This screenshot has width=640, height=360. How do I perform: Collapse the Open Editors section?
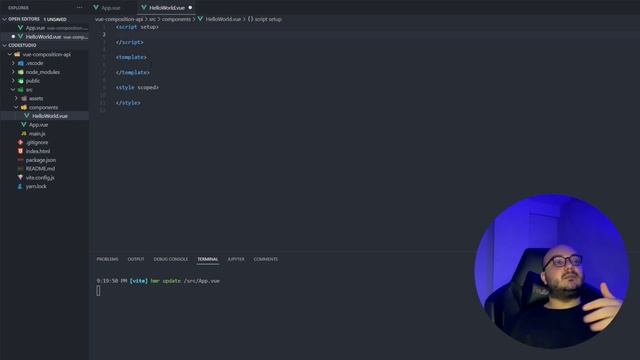(x=4, y=19)
